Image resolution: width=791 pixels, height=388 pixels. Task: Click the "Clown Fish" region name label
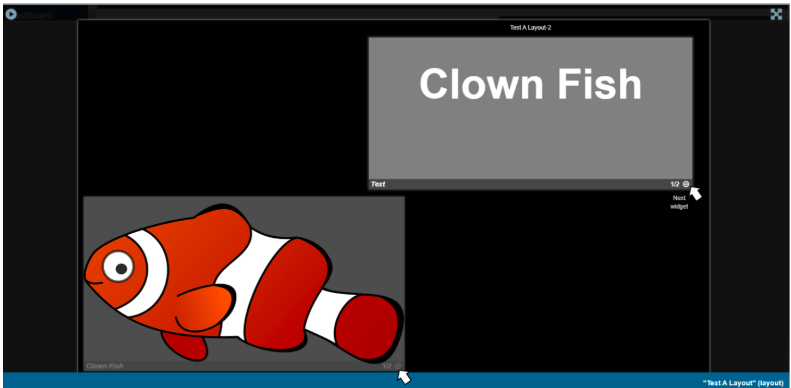click(x=104, y=366)
